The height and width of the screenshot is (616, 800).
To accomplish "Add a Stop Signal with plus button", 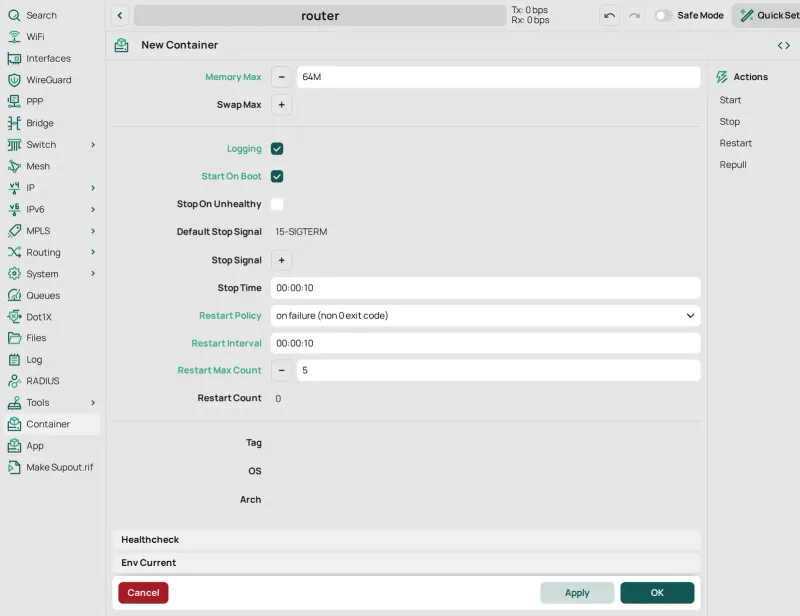I will (281, 261).
